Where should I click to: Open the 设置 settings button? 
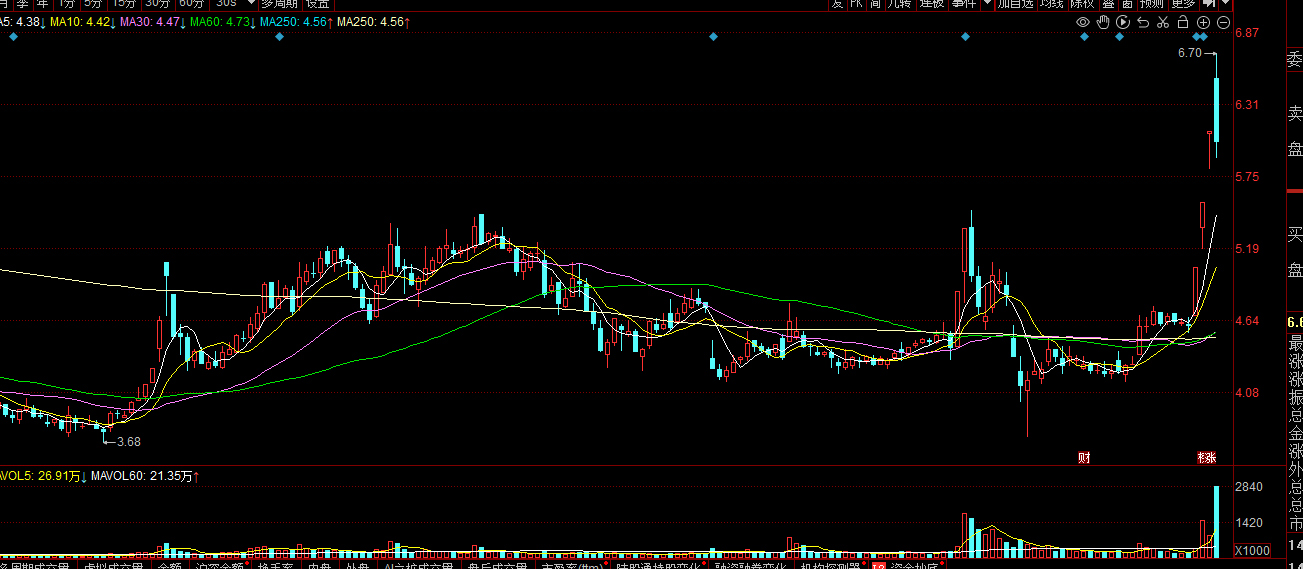click(x=318, y=4)
